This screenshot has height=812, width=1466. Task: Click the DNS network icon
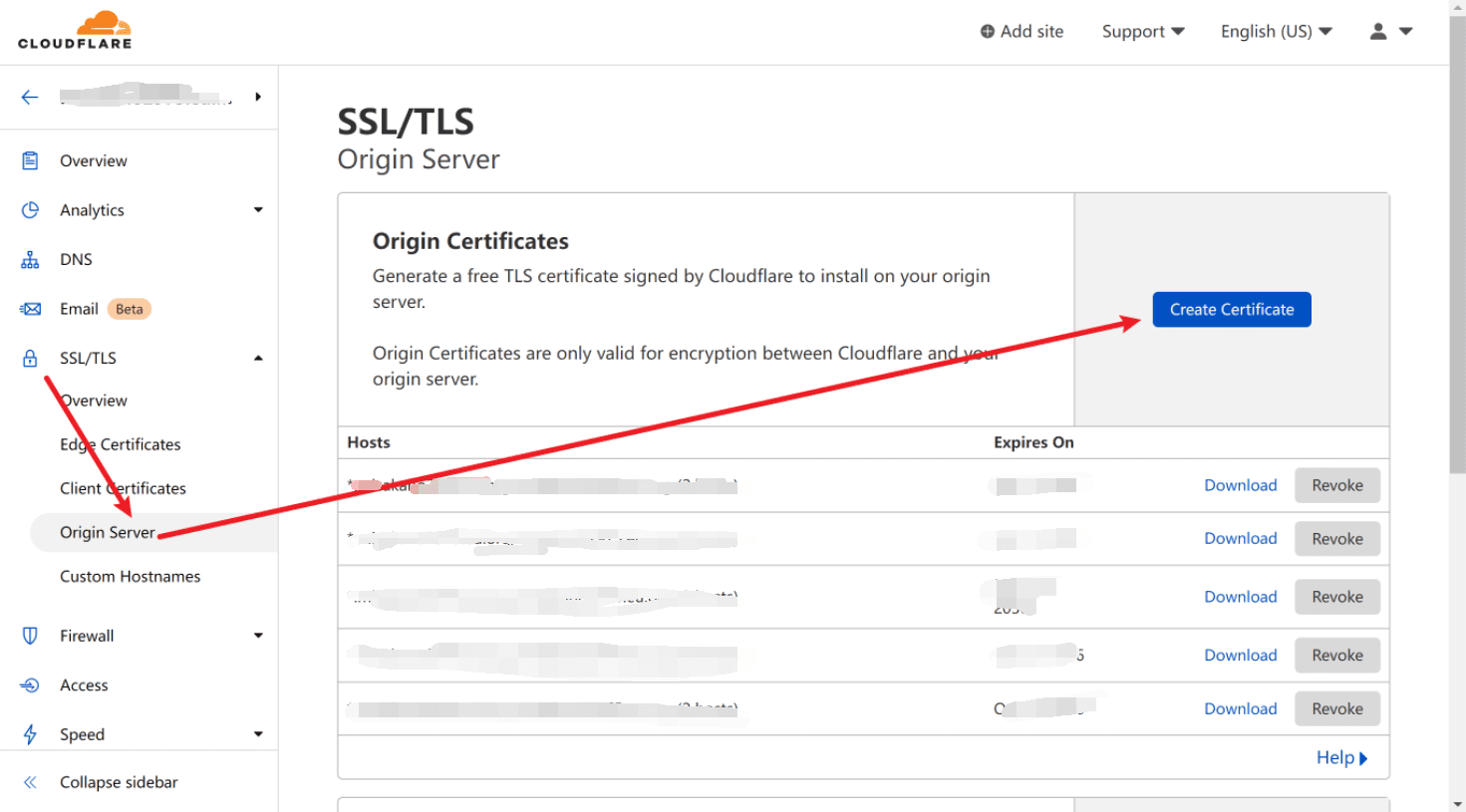coord(30,260)
